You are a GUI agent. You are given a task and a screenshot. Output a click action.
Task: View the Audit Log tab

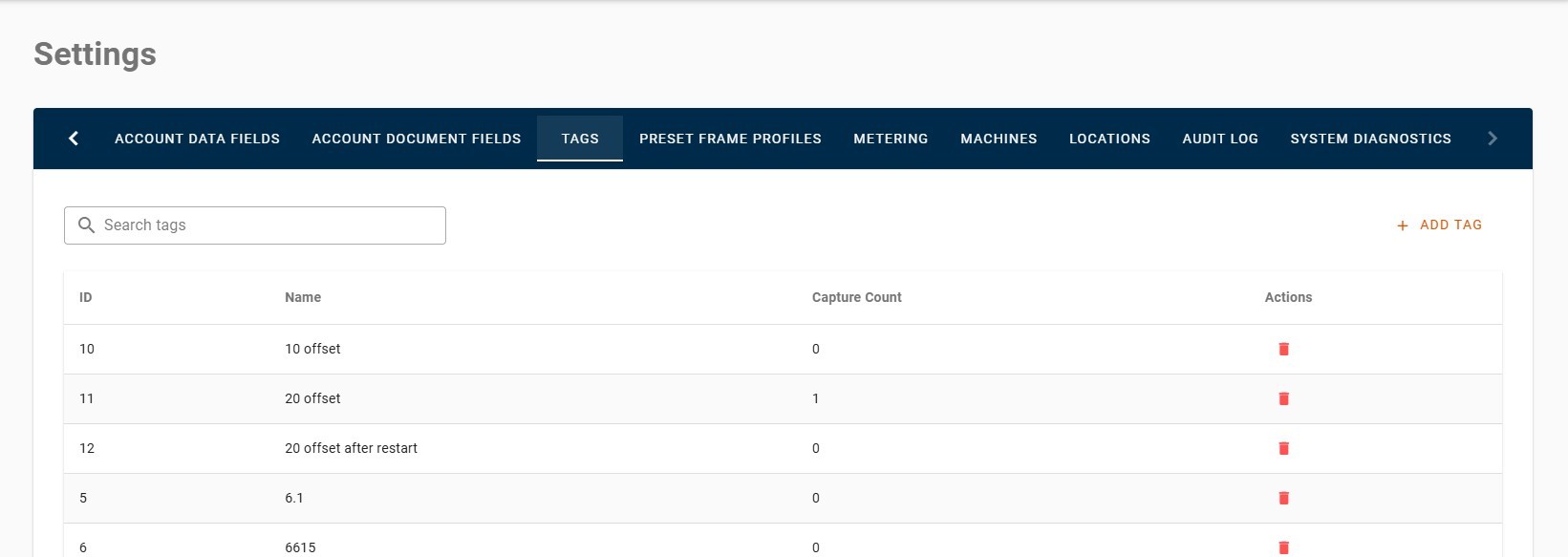pos(1220,139)
